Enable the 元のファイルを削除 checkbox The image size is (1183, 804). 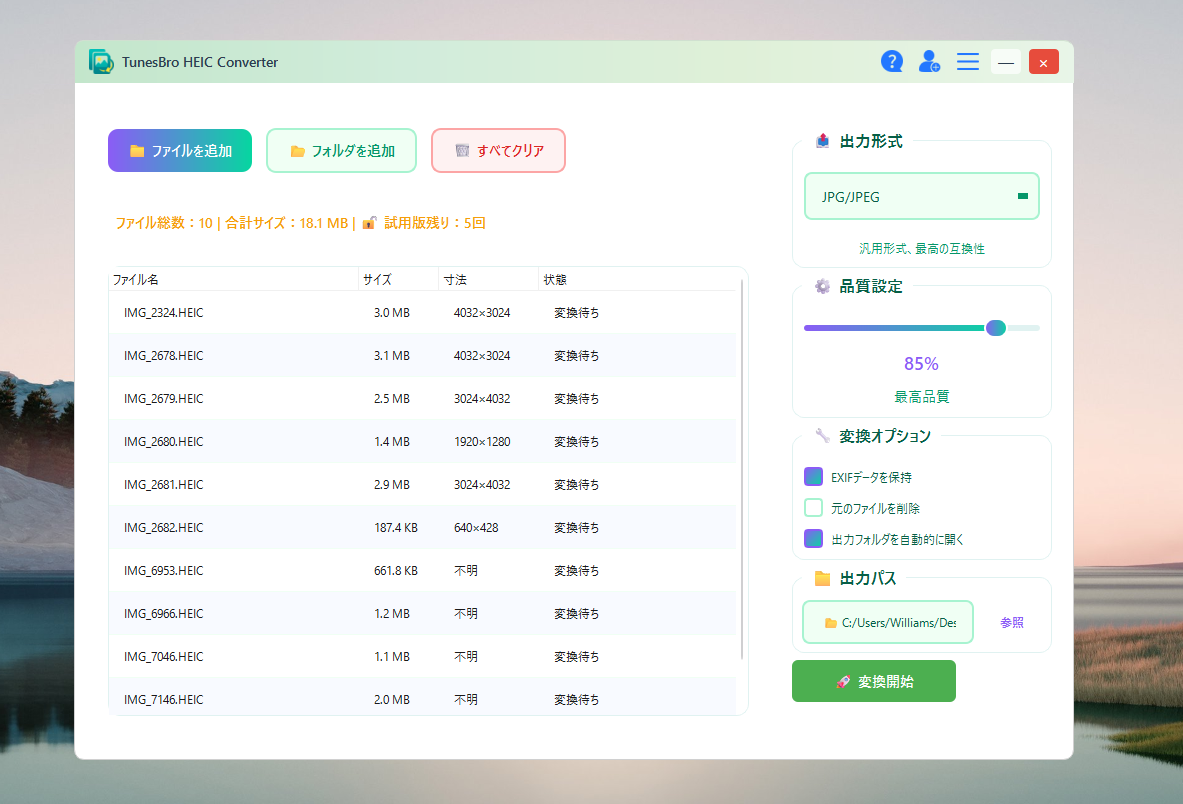pyautogui.click(x=813, y=508)
